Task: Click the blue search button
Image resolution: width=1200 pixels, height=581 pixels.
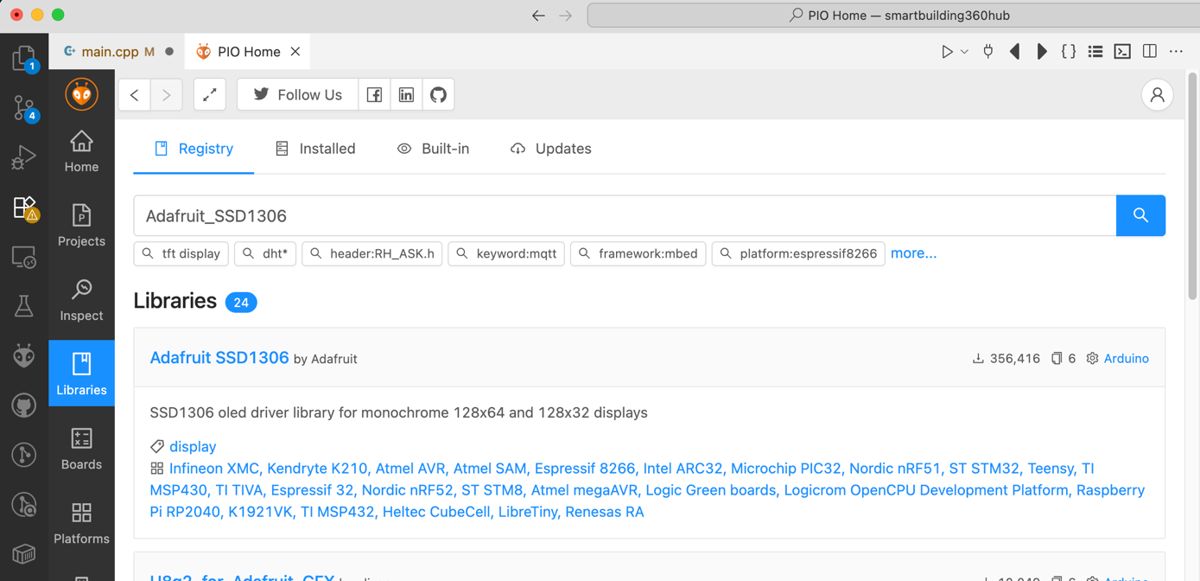Action: pos(1141,215)
